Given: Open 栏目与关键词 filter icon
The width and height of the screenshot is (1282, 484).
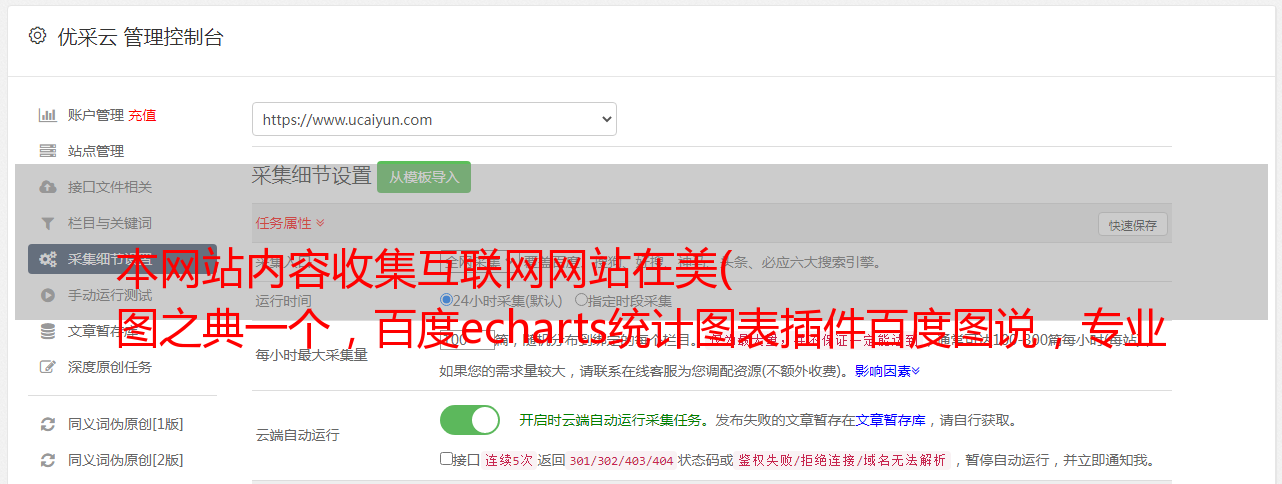Looking at the screenshot, I should [x=47, y=223].
